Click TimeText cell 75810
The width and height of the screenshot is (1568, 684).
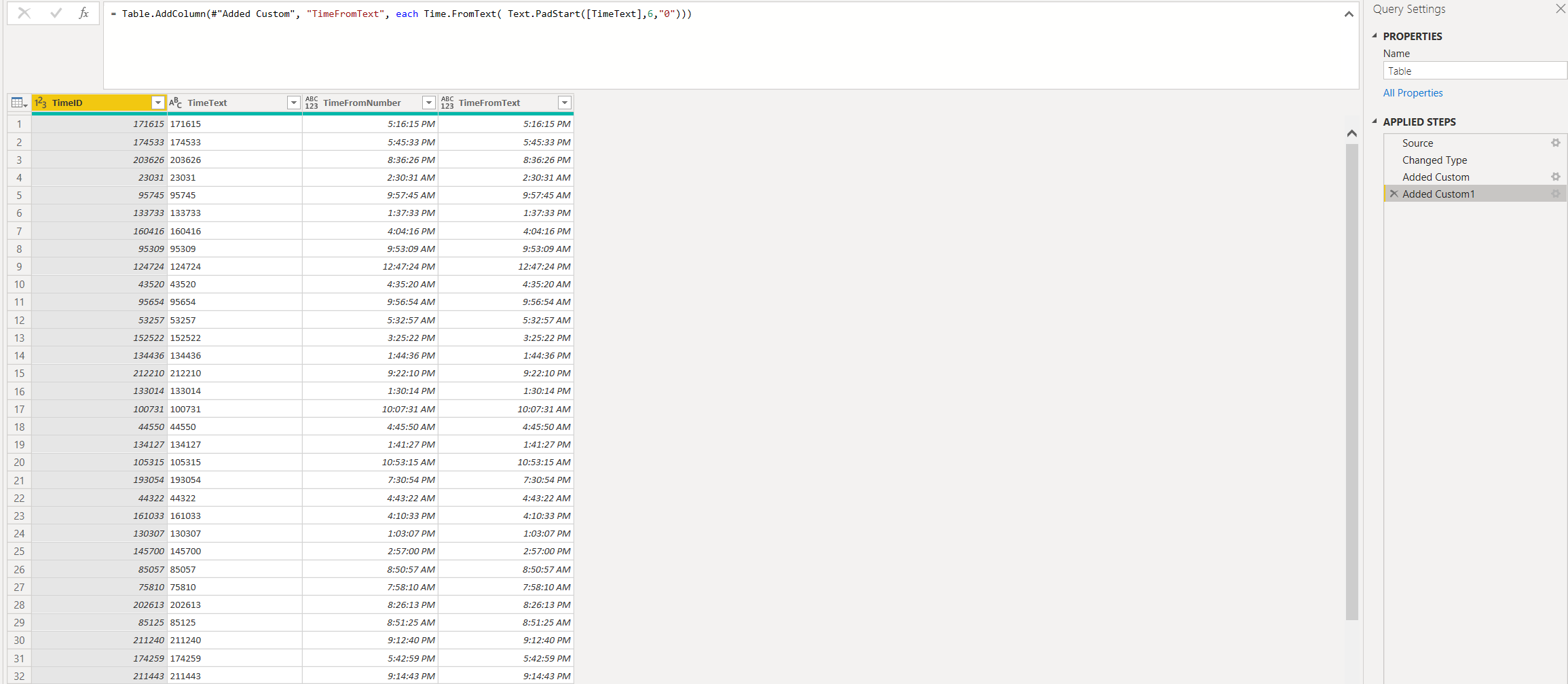point(234,588)
